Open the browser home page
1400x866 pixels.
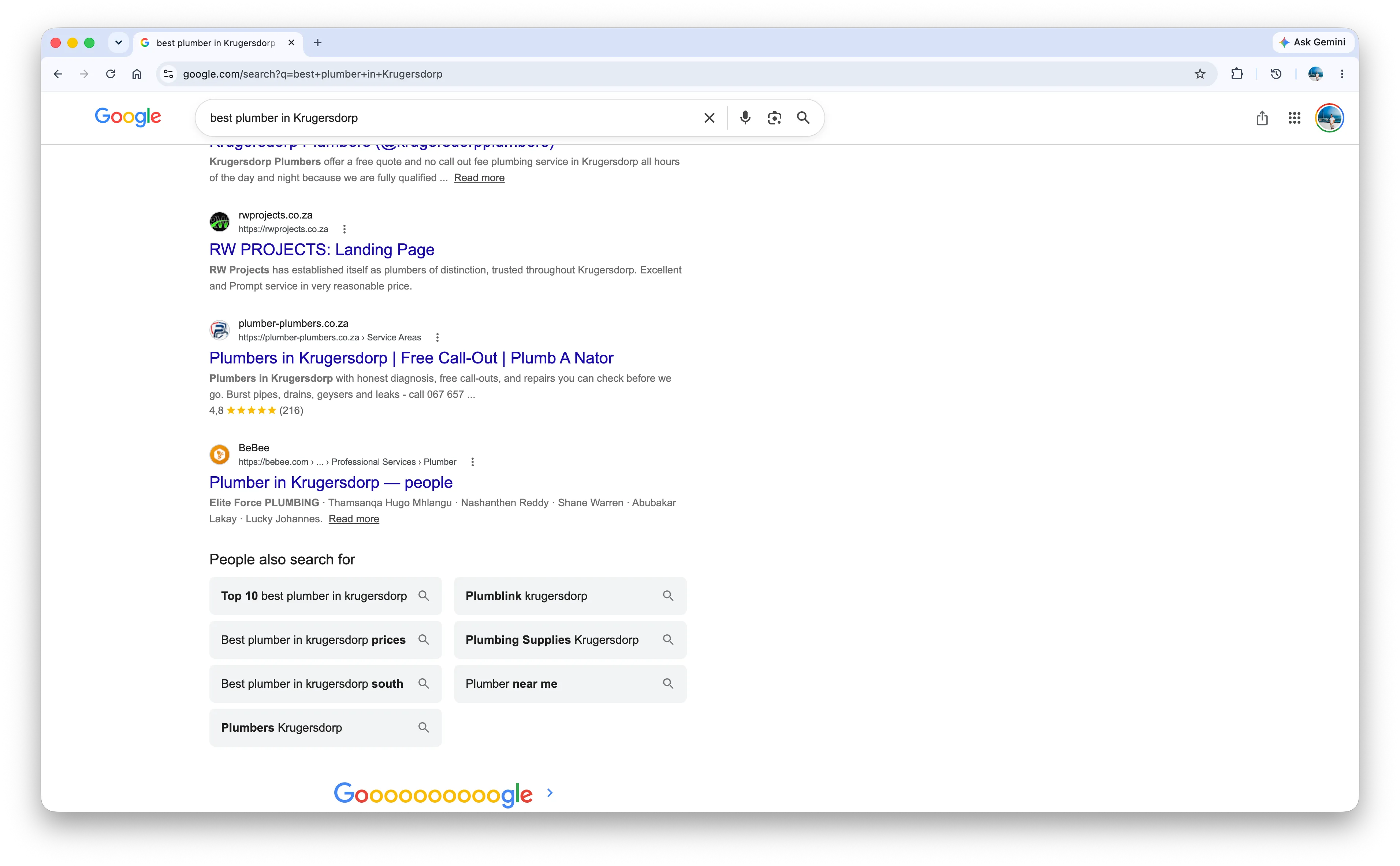tap(137, 74)
